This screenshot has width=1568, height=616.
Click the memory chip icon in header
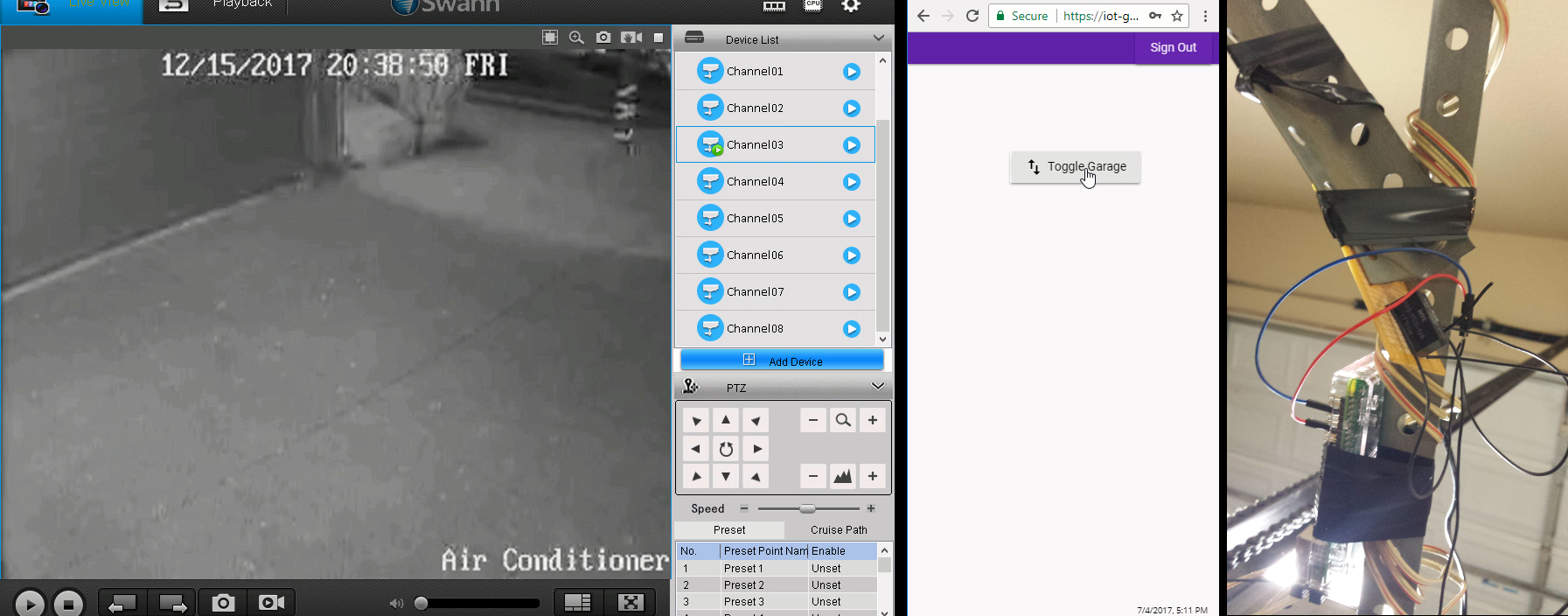(775, 6)
